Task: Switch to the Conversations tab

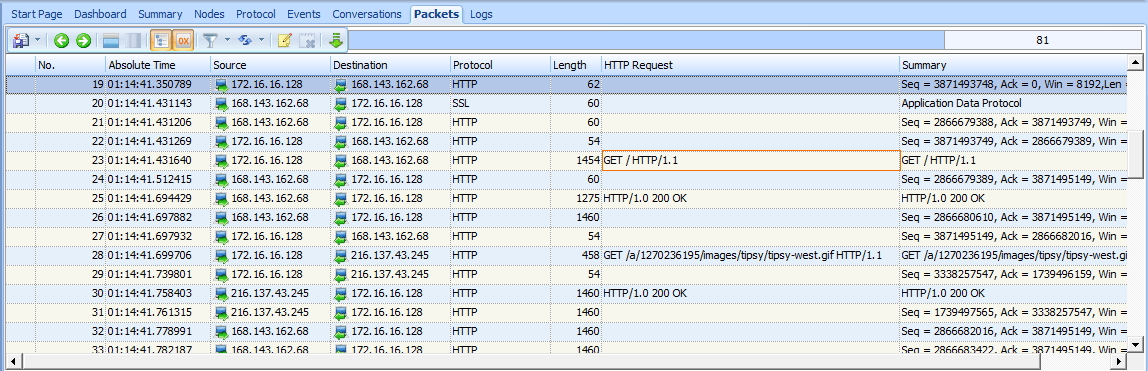Action: 367,14
